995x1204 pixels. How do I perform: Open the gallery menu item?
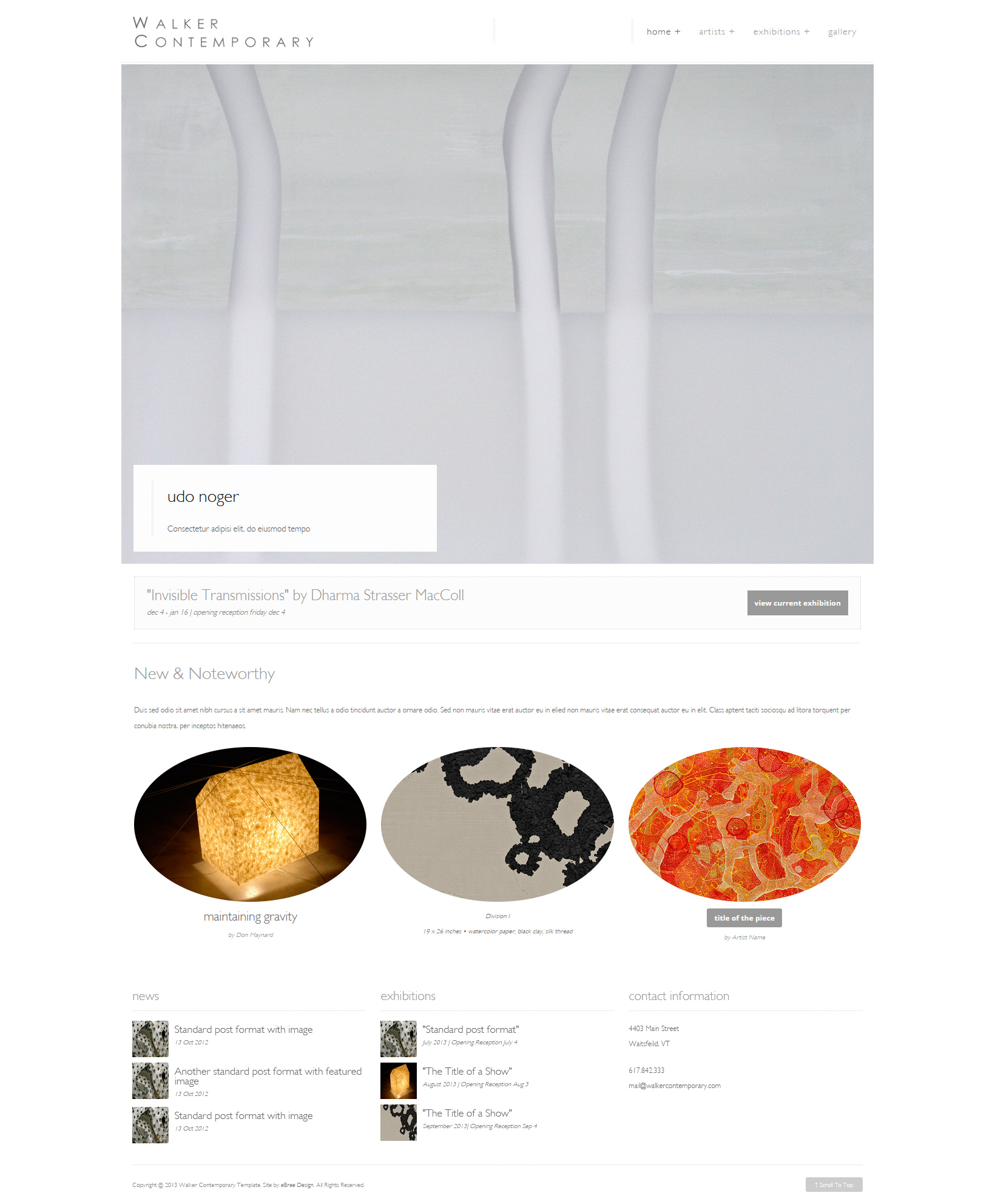coord(842,32)
